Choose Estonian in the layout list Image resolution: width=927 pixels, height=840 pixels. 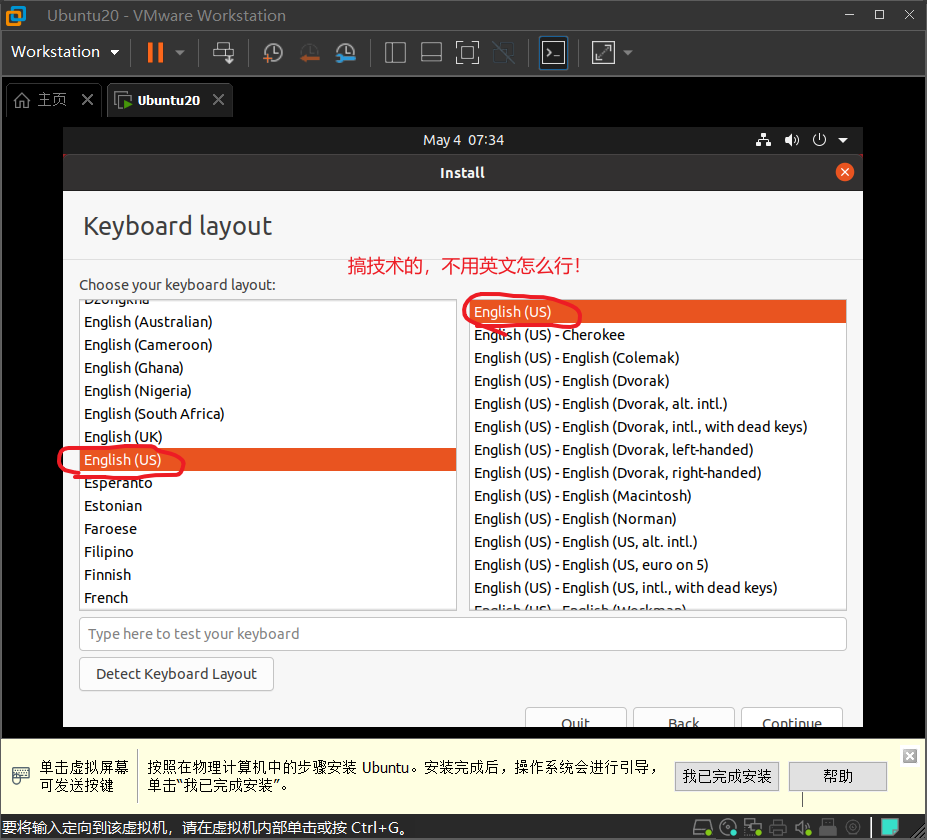[267, 506]
